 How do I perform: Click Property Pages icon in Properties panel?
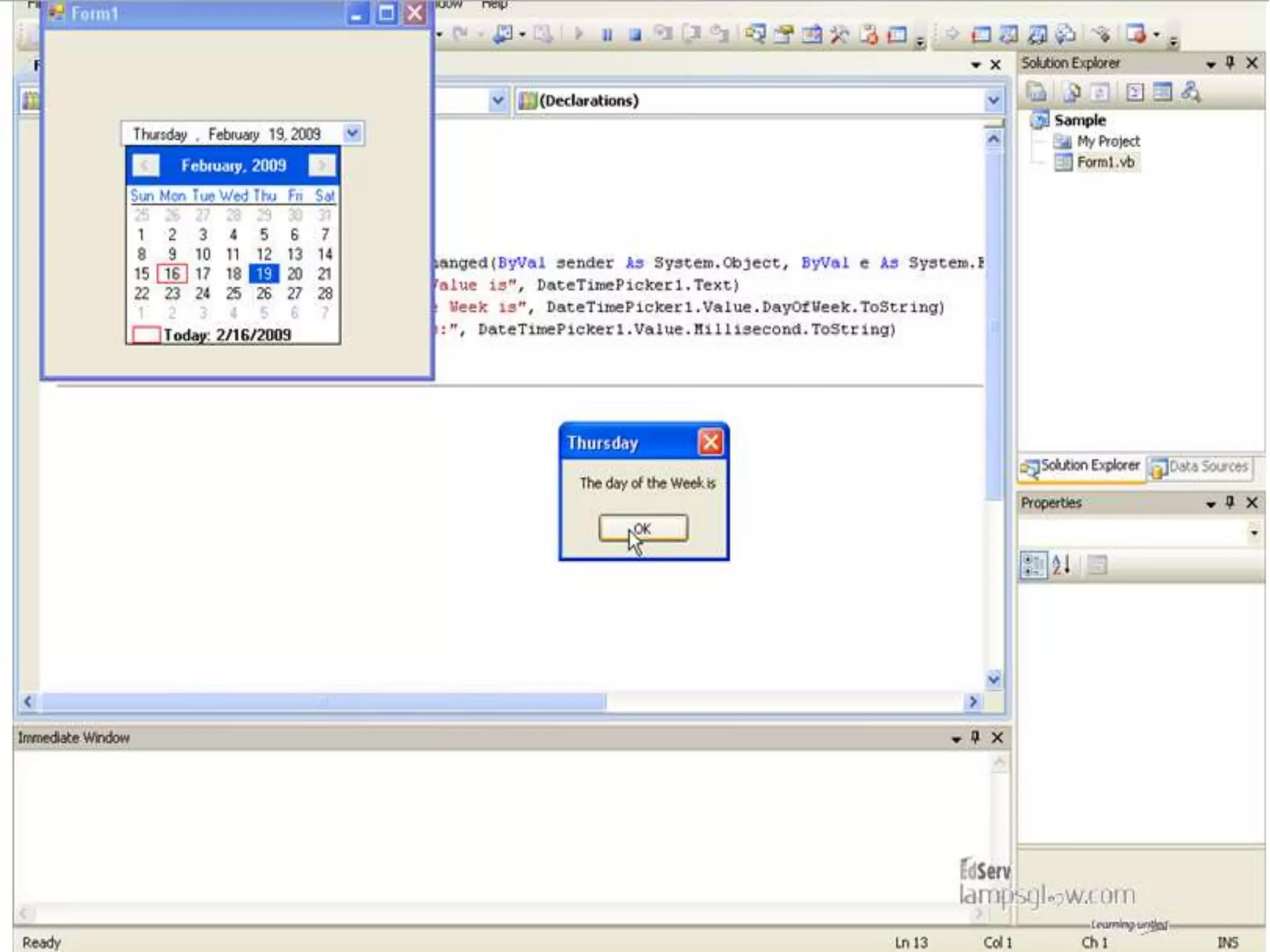tap(1097, 565)
